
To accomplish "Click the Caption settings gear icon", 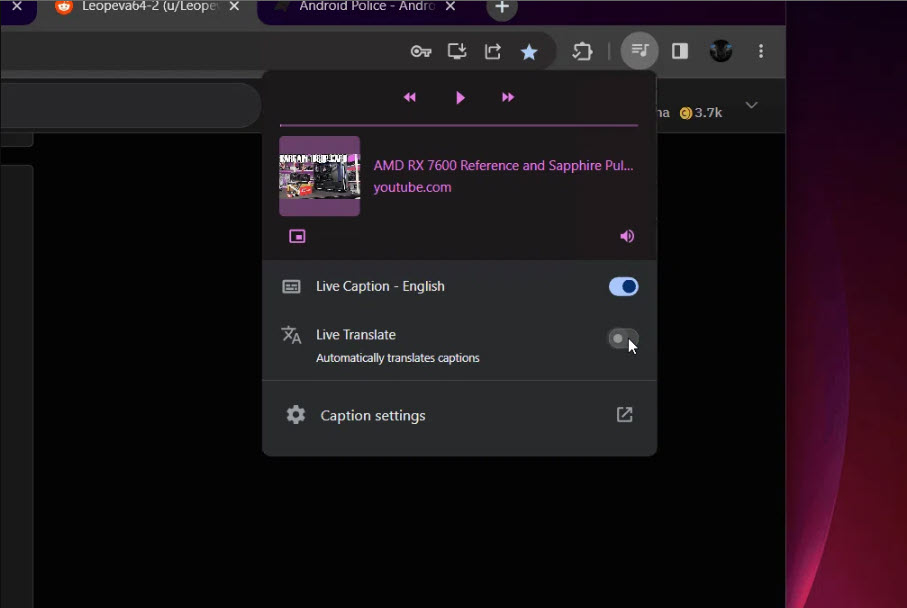I will [296, 415].
